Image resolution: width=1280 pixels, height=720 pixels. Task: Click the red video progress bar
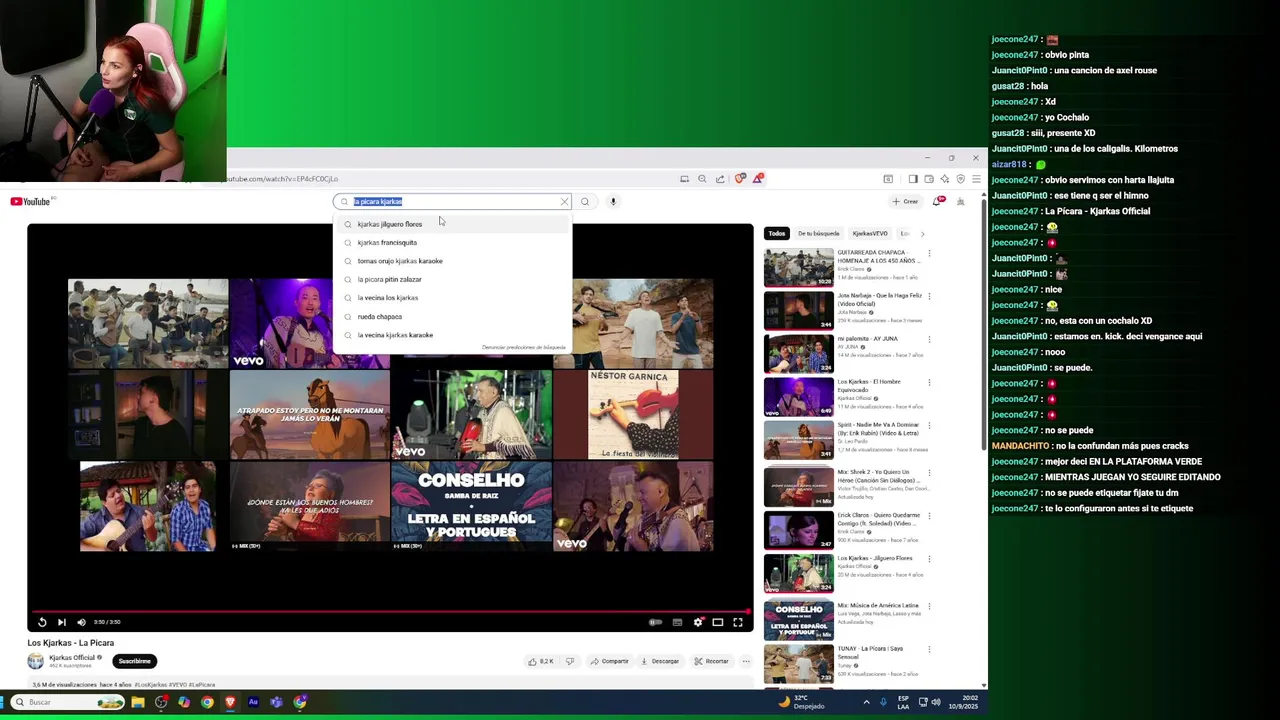tap(390, 610)
